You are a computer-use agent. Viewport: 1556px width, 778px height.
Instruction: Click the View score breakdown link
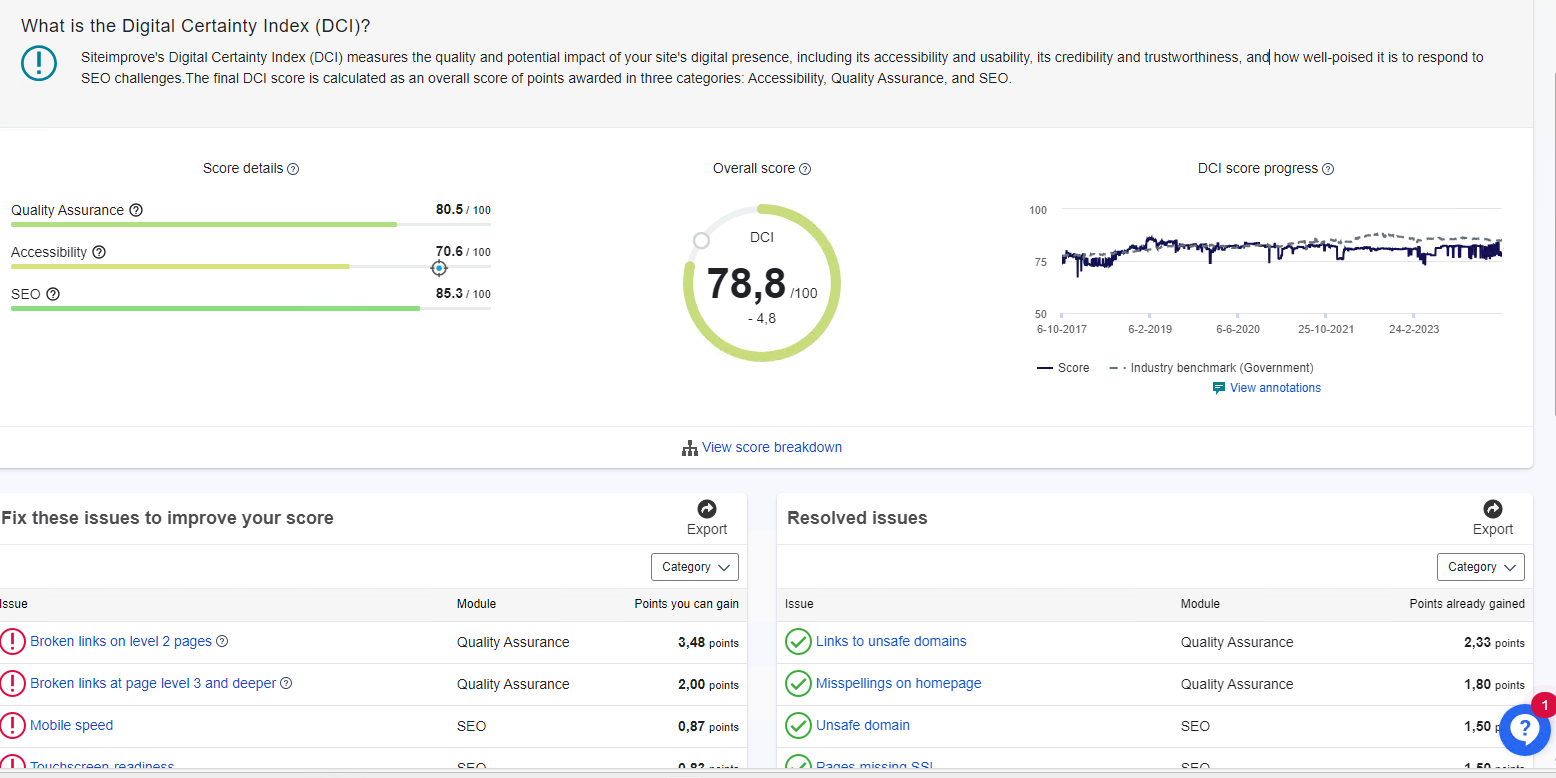[771, 447]
